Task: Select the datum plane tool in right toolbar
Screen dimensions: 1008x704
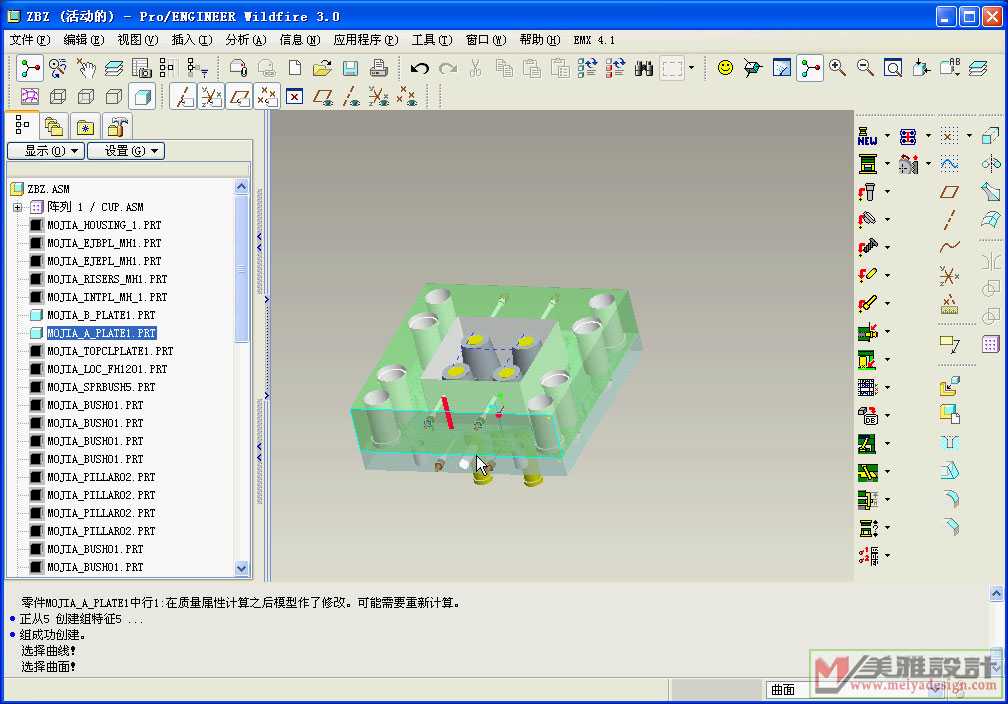Action: coord(949,192)
